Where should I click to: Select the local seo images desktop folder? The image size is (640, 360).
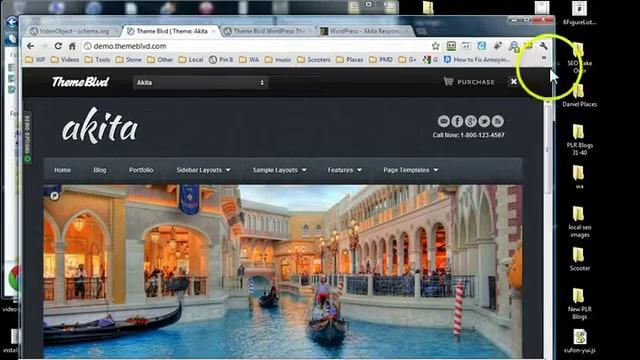[x=579, y=222]
